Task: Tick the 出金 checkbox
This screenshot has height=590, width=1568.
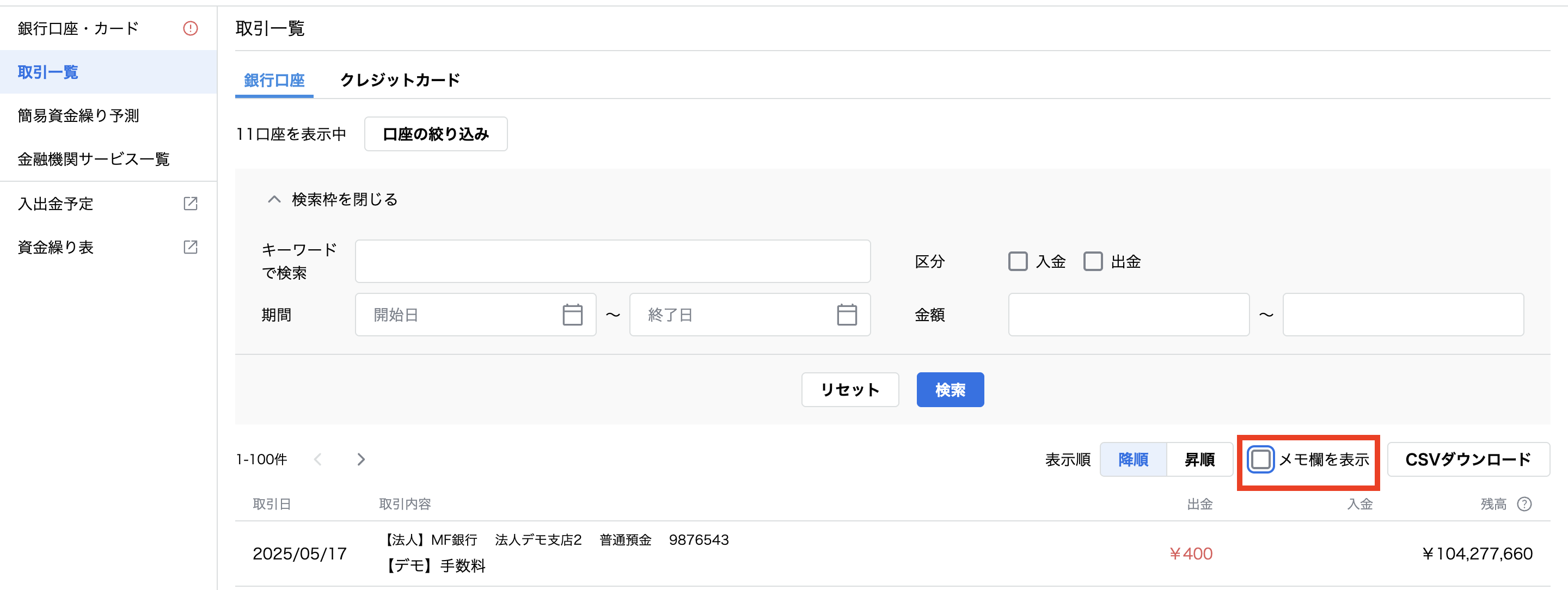Action: tap(1093, 262)
